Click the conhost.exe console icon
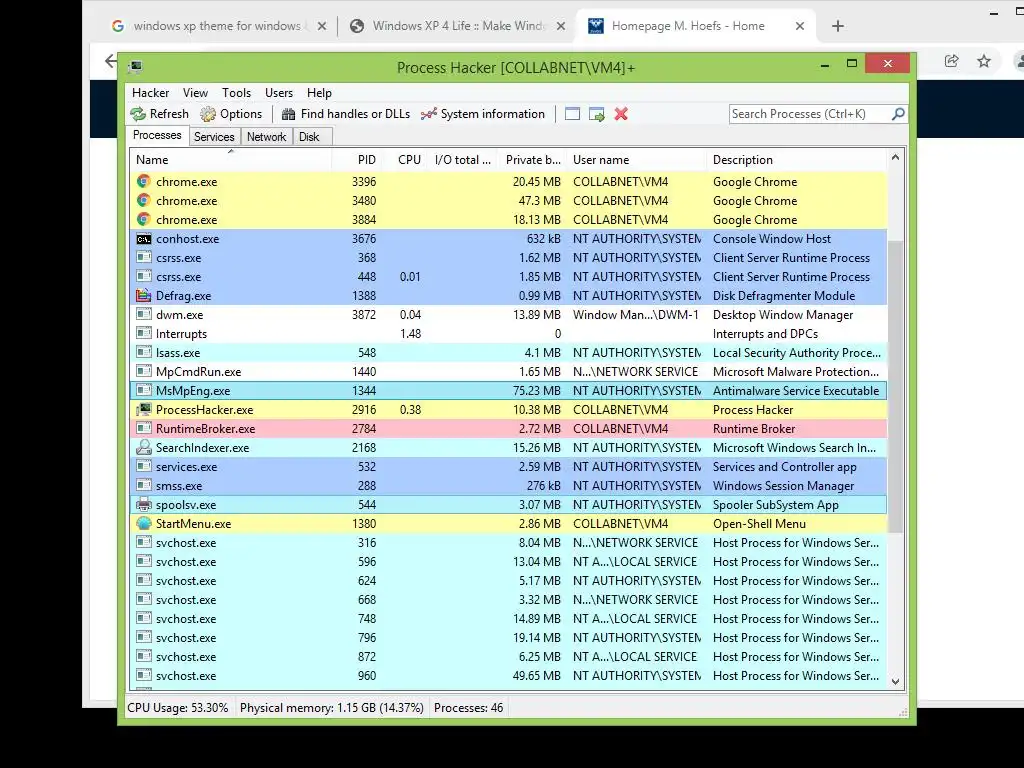Screen dimensions: 1024x768 point(144,238)
